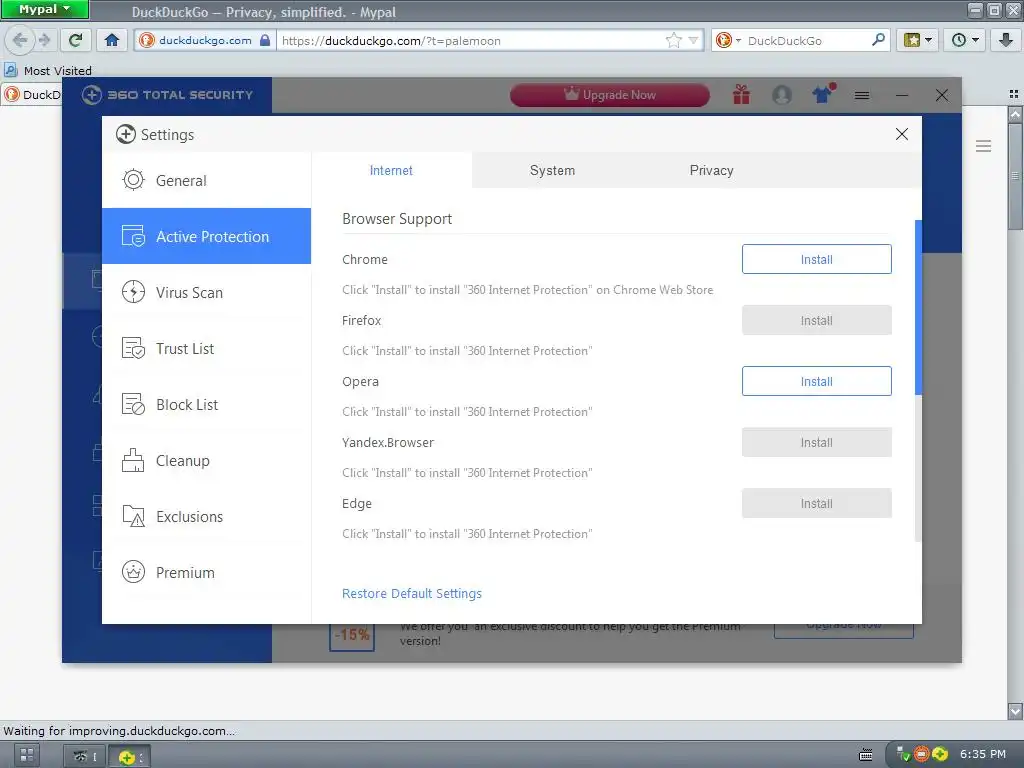The image size is (1024, 768).
Task: Open the gift box icon
Action: [741, 95]
